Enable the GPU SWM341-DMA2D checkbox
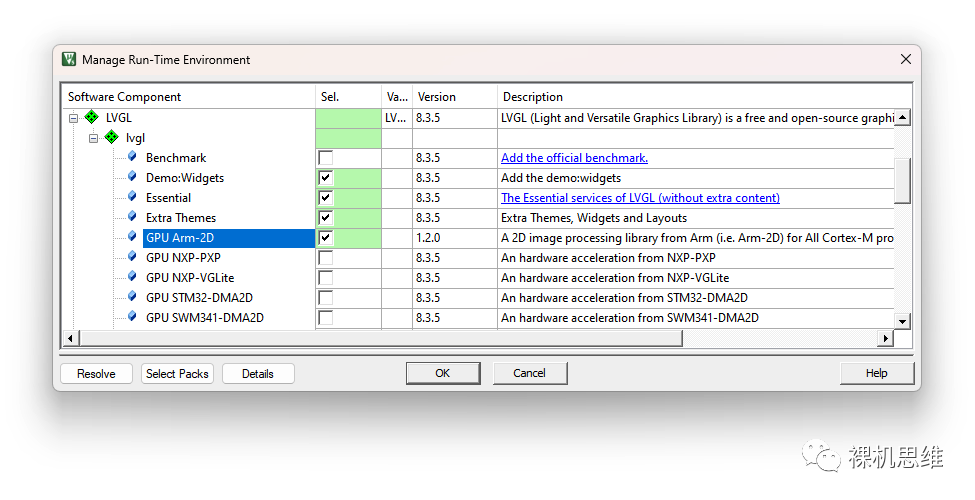This screenshot has width=975, height=500. click(325, 317)
